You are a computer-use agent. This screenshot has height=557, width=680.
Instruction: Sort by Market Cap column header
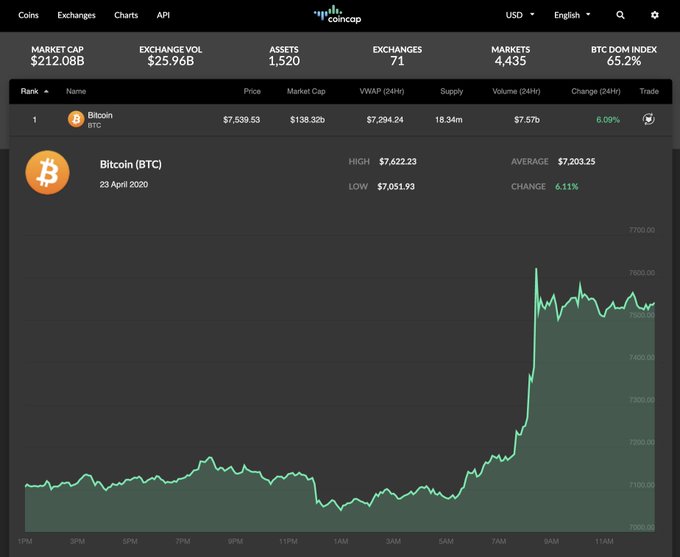tap(306, 91)
